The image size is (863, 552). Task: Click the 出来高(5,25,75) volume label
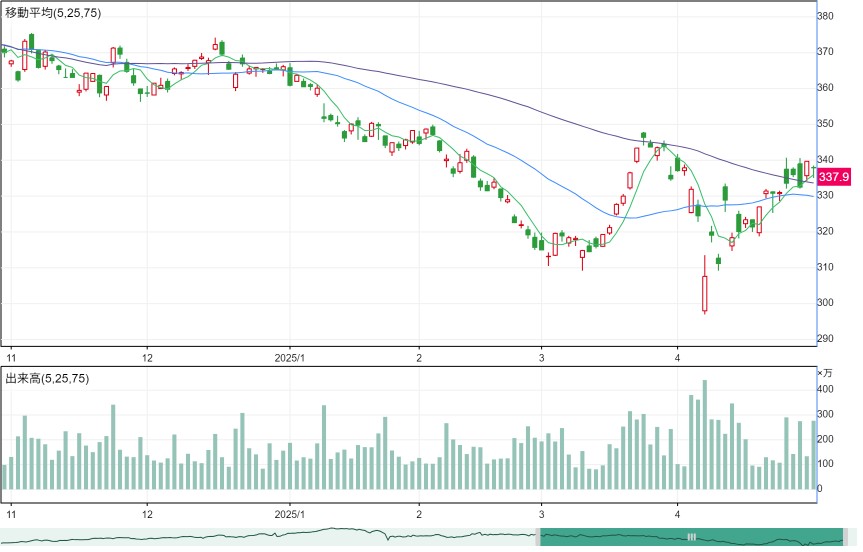(47, 379)
